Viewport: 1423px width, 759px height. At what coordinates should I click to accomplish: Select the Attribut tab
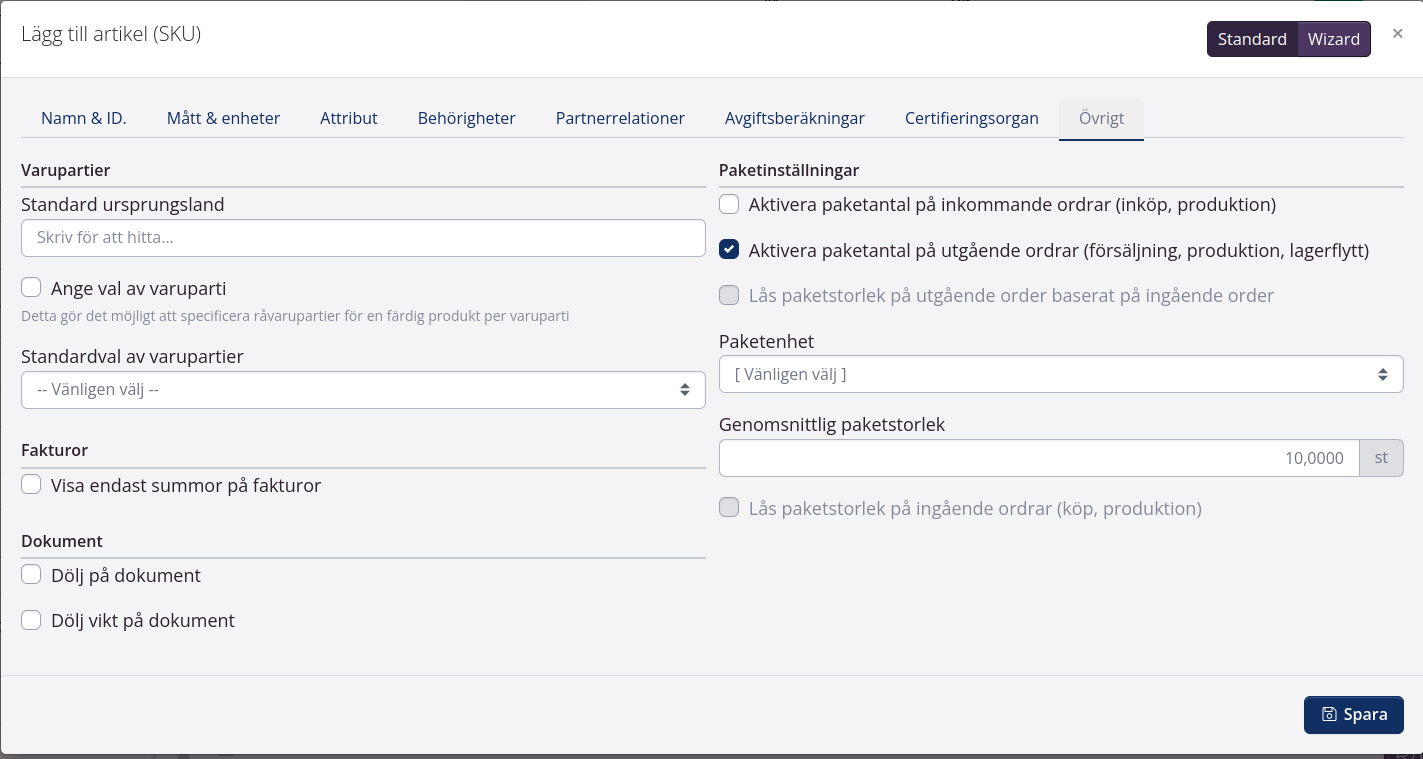[348, 118]
